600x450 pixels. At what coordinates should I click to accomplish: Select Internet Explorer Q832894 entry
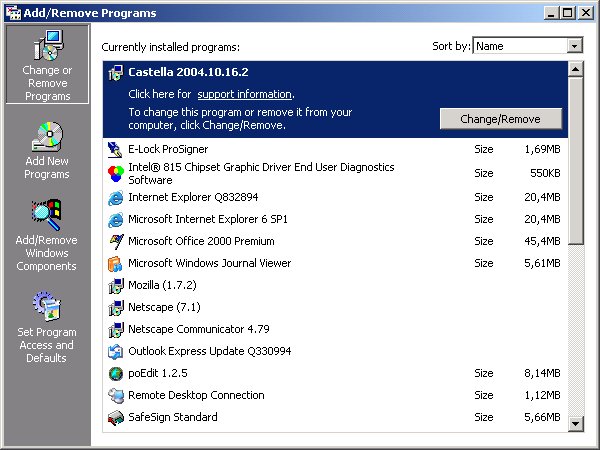[x=335, y=197]
